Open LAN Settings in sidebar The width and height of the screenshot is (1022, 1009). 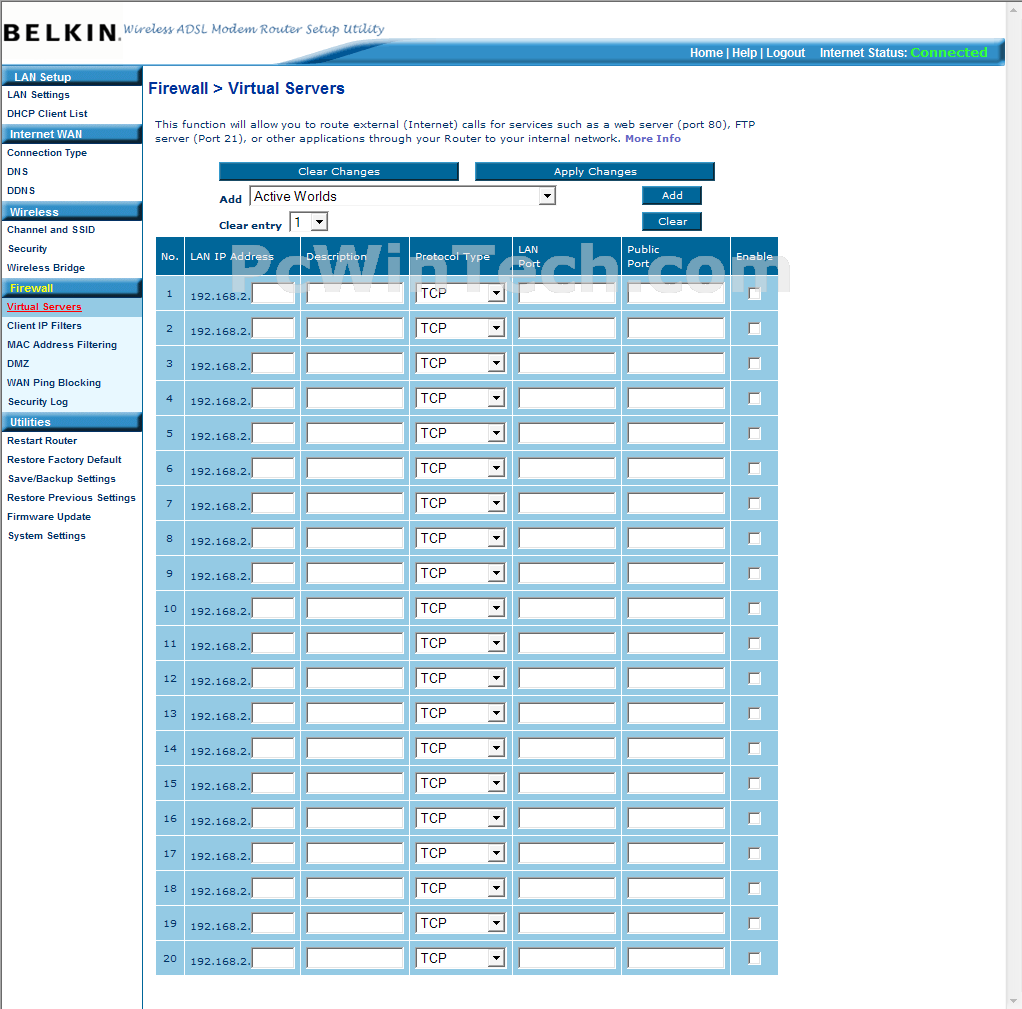38,95
